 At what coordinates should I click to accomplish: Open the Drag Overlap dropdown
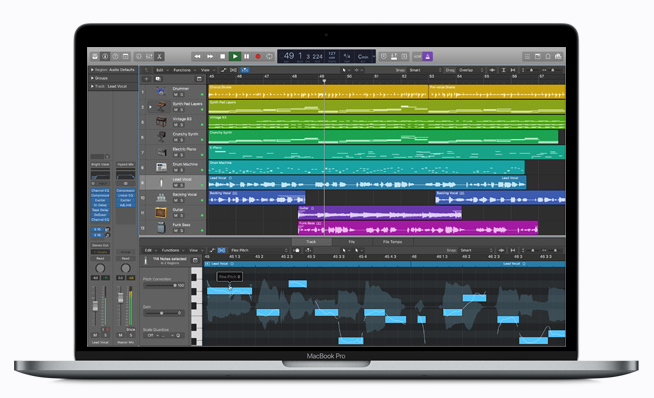tap(470, 70)
